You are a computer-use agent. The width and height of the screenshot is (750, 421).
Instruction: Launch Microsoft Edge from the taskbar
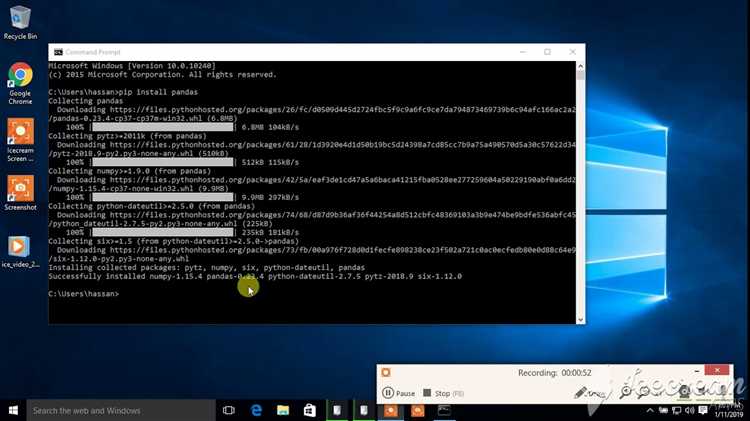click(x=256, y=410)
